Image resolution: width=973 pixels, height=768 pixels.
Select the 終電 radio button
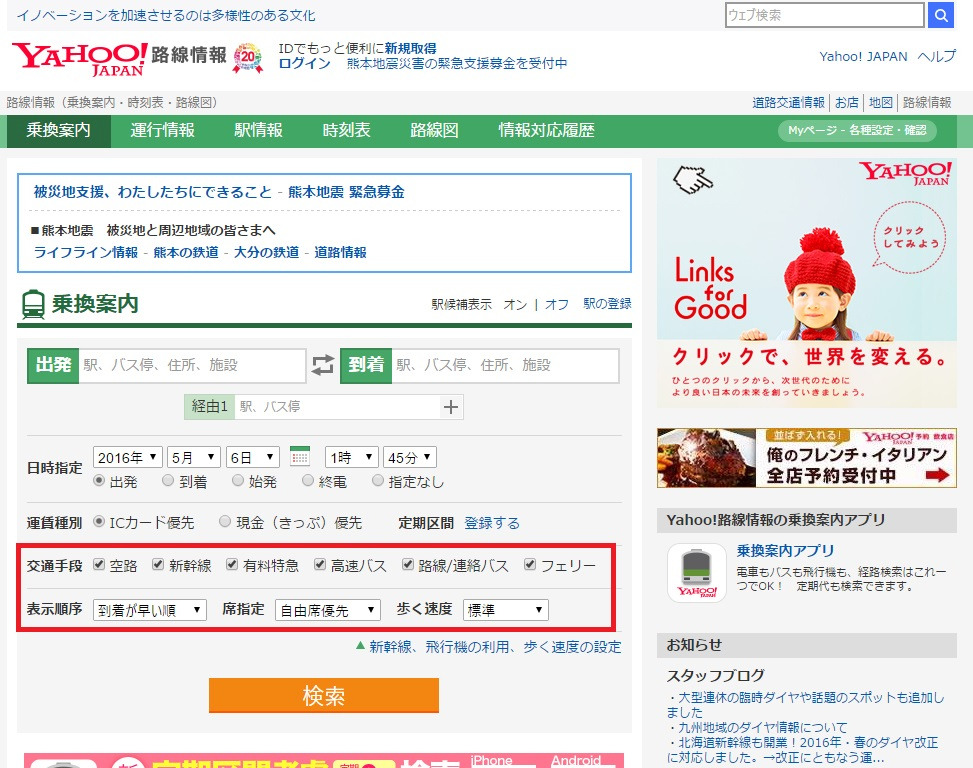click(308, 480)
